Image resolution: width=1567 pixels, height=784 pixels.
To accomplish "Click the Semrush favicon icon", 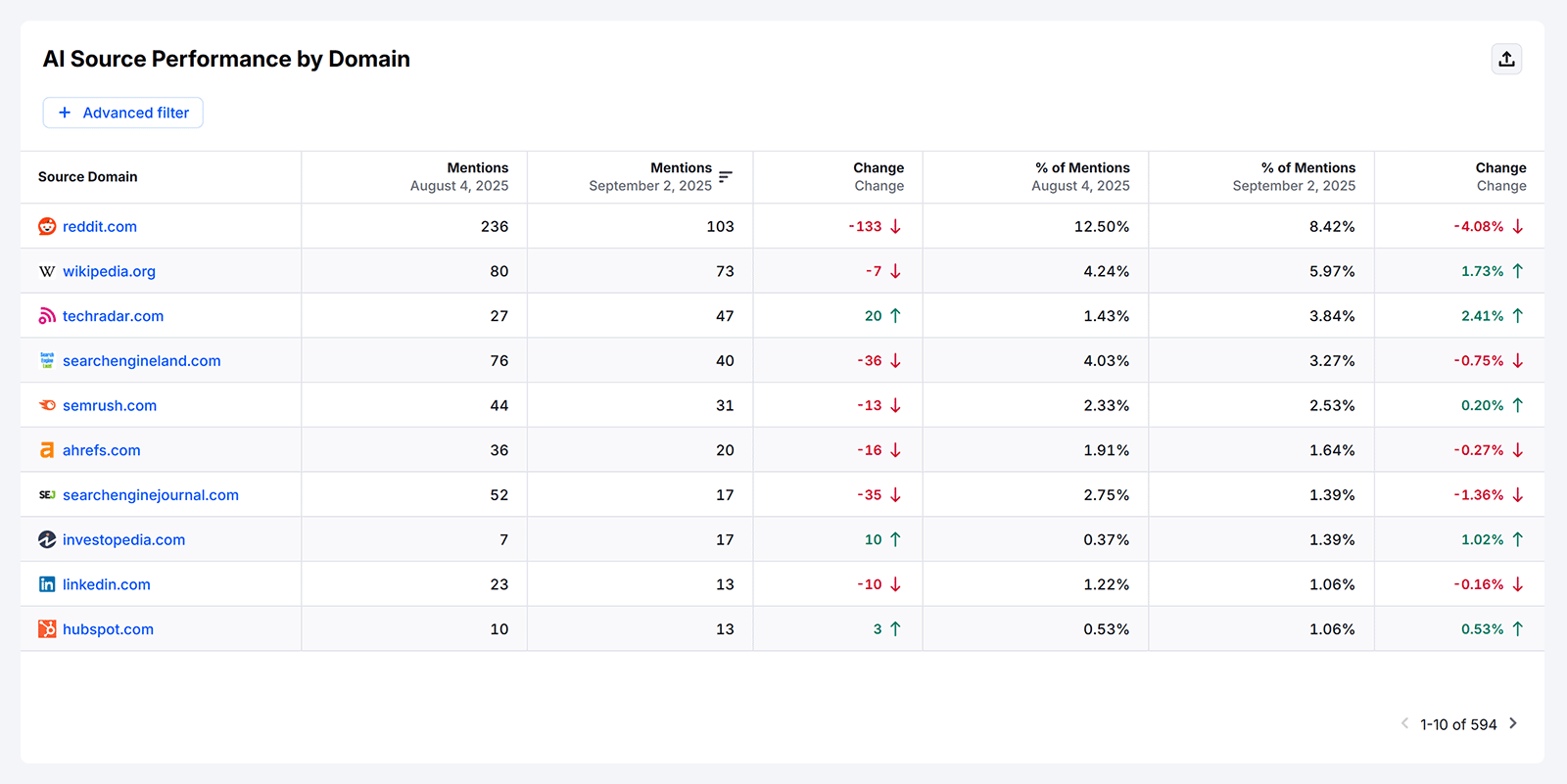I will (x=47, y=405).
